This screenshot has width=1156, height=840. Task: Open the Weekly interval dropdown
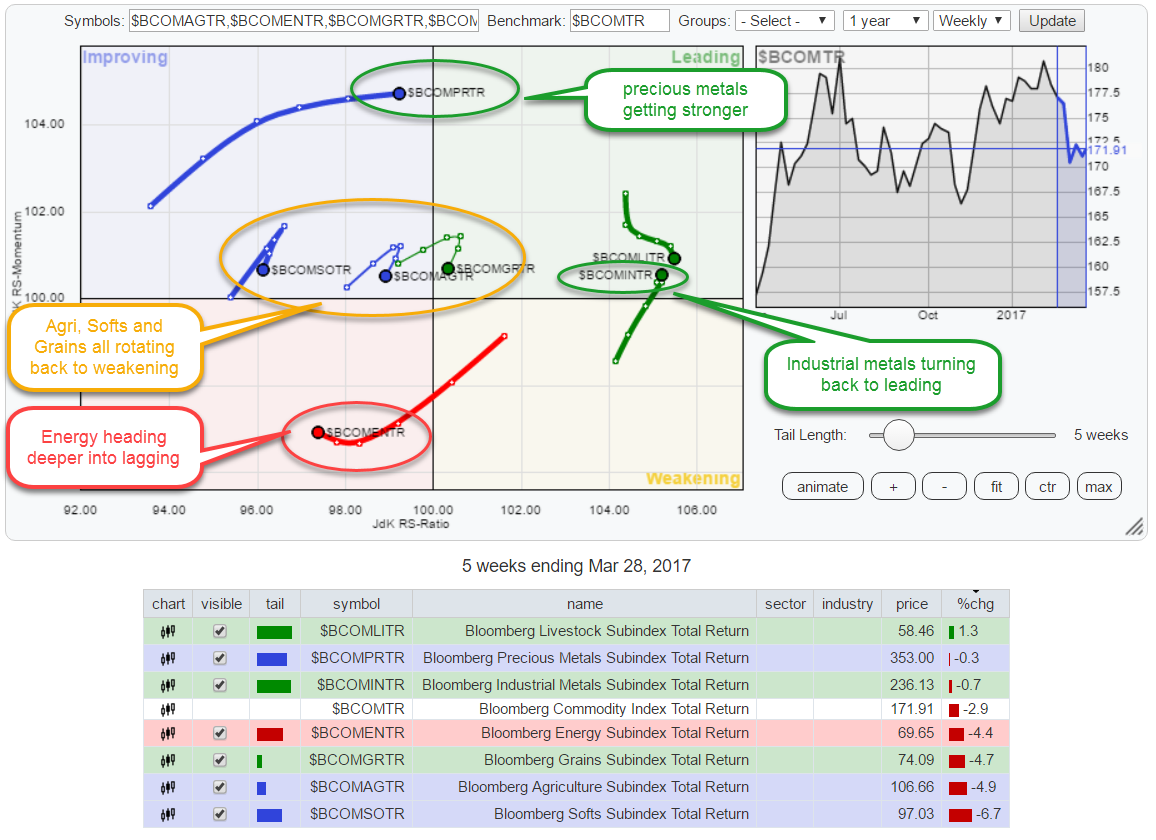coord(972,21)
